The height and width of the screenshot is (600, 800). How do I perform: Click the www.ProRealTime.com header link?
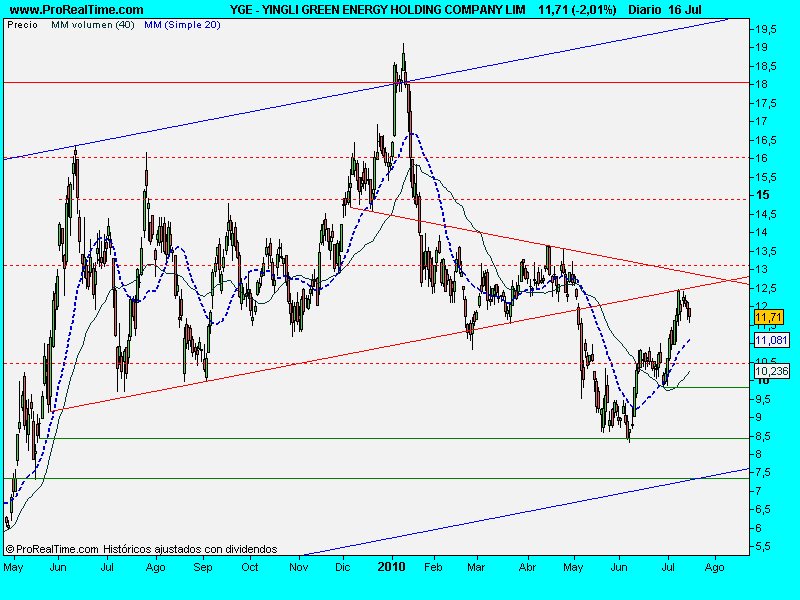point(77,10)
